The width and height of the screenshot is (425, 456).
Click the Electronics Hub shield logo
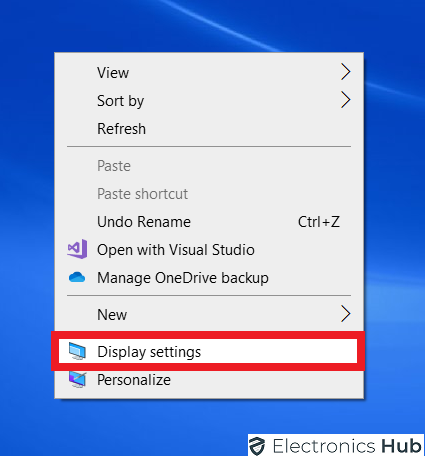pos(257,446)
